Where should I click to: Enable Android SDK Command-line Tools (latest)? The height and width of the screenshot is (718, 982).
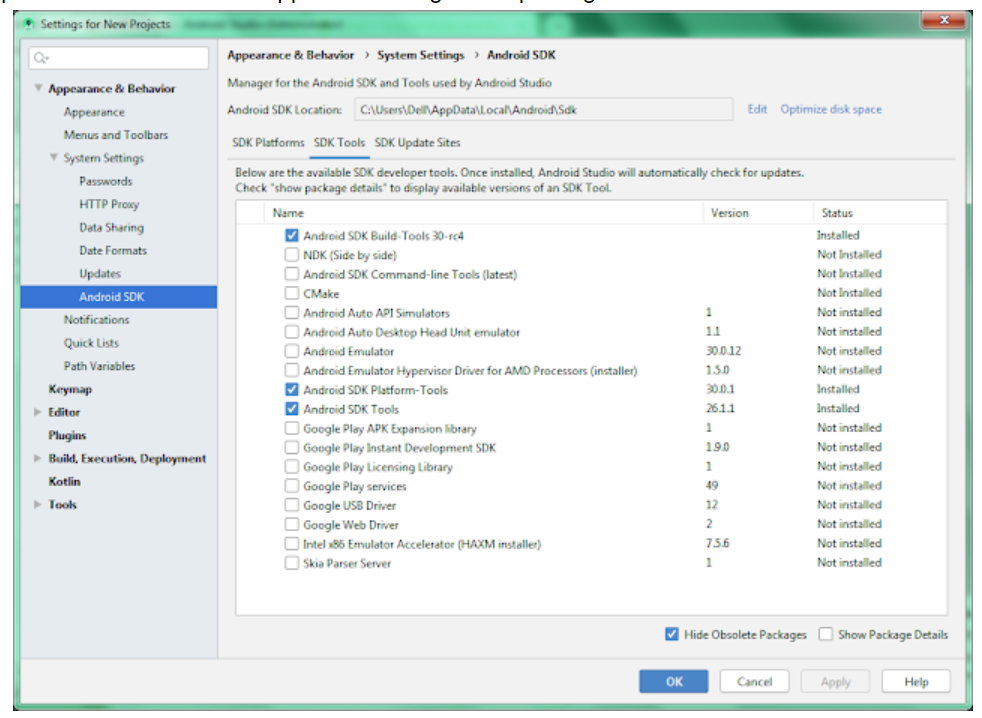291,274
